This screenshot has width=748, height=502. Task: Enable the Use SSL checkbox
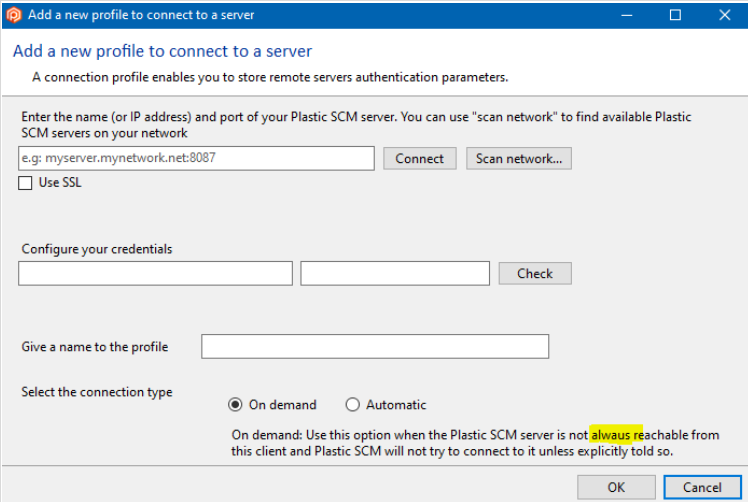(26, 183)
